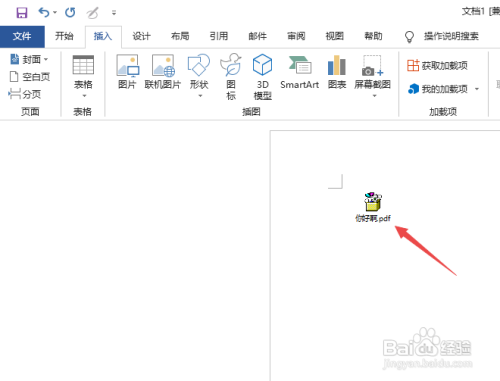The height and width of the screenshot is (381, 500).
Task: Open the 封面 (Cover Page) dropdown
Action: point(29,60)
